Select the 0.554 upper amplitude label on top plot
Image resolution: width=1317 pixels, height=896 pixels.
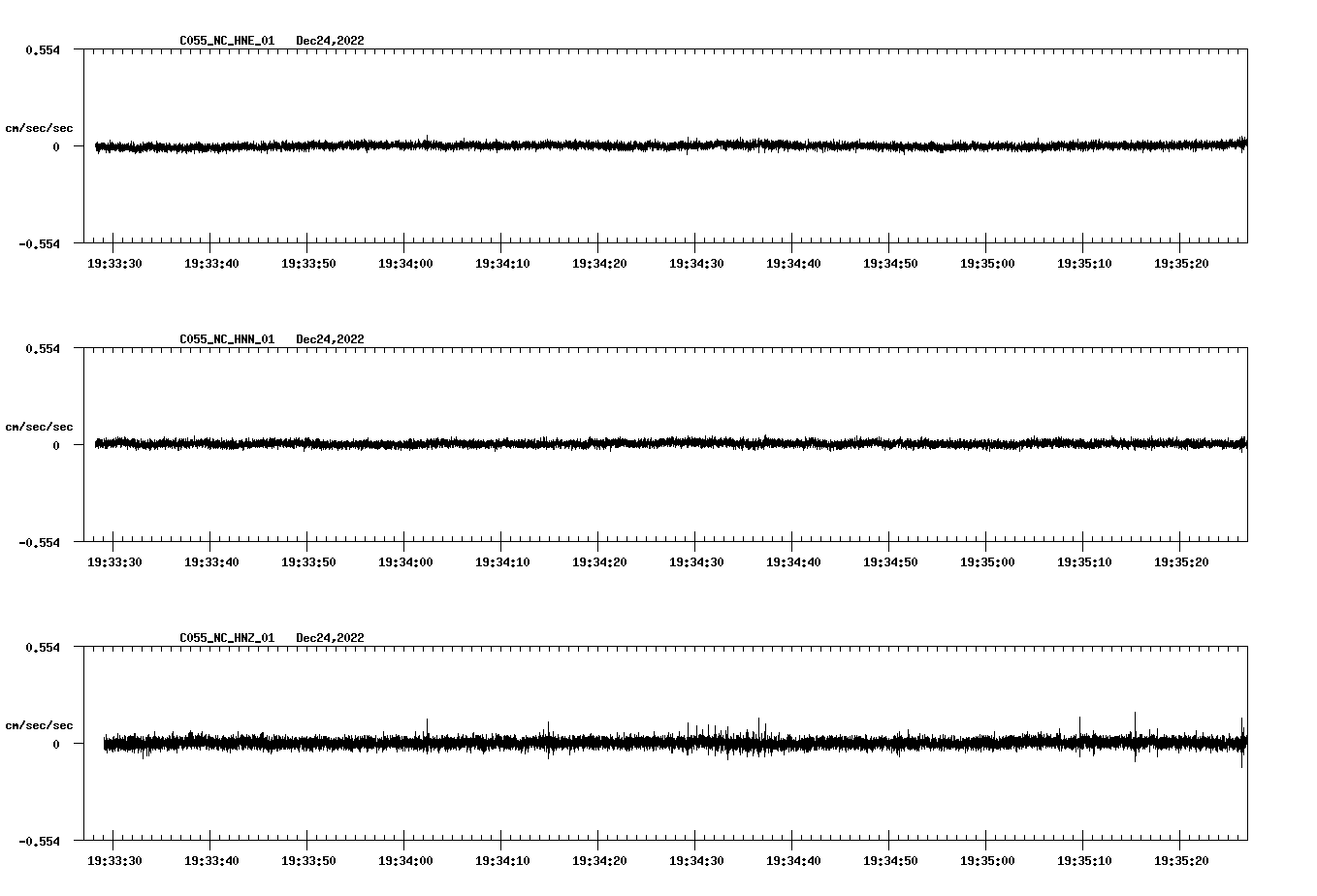[43, 48]
